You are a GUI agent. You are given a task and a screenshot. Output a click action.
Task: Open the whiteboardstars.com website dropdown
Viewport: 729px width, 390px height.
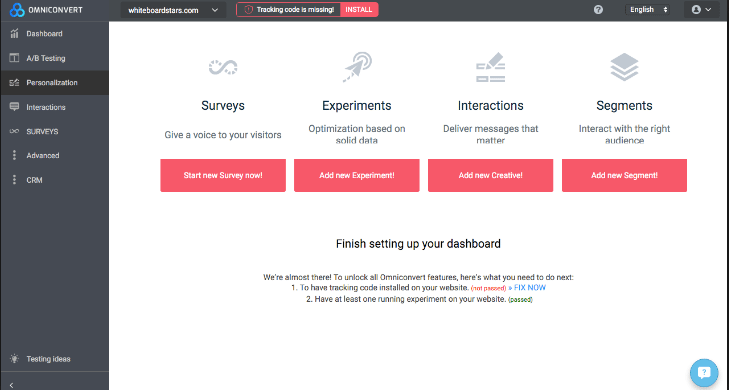173,10
